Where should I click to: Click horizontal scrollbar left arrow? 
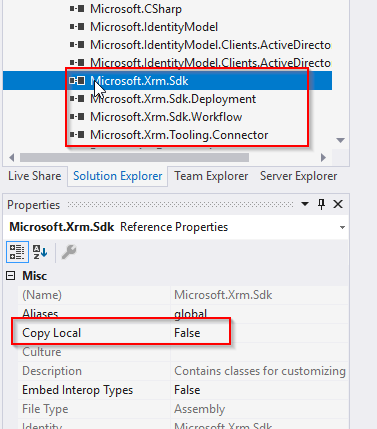(x=12, y=157)
